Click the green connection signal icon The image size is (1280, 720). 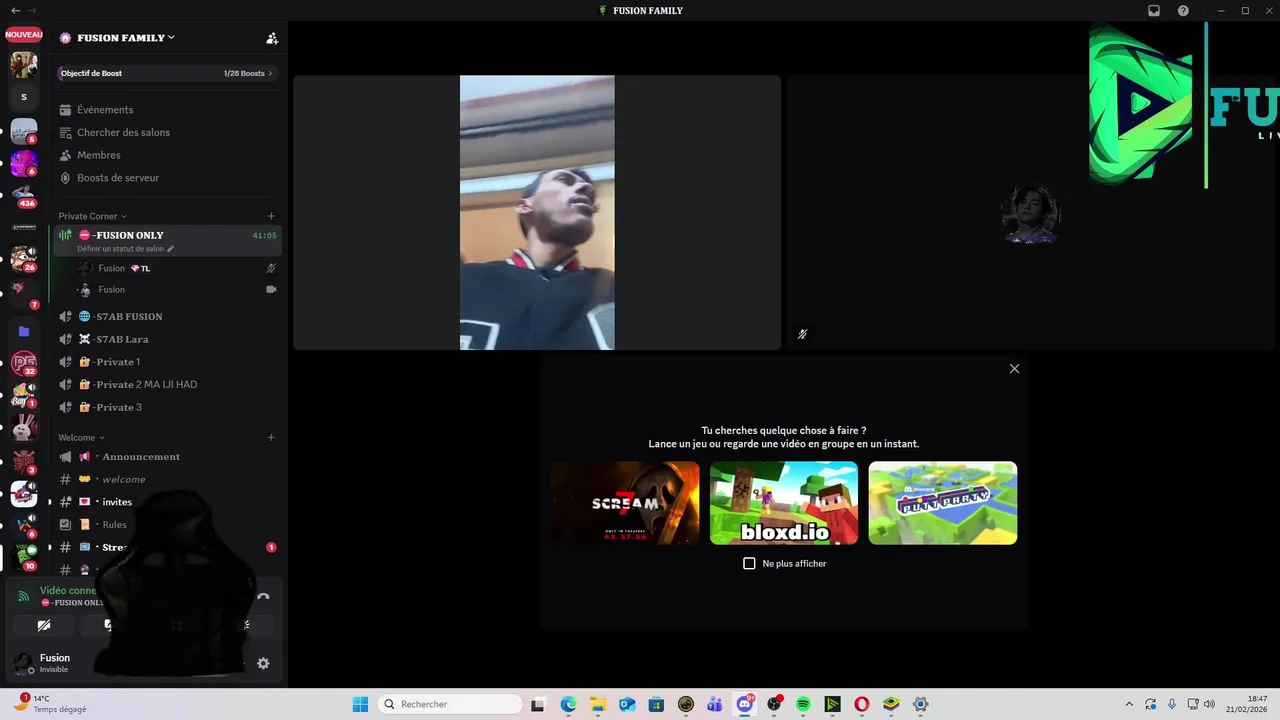pos(24,596)
